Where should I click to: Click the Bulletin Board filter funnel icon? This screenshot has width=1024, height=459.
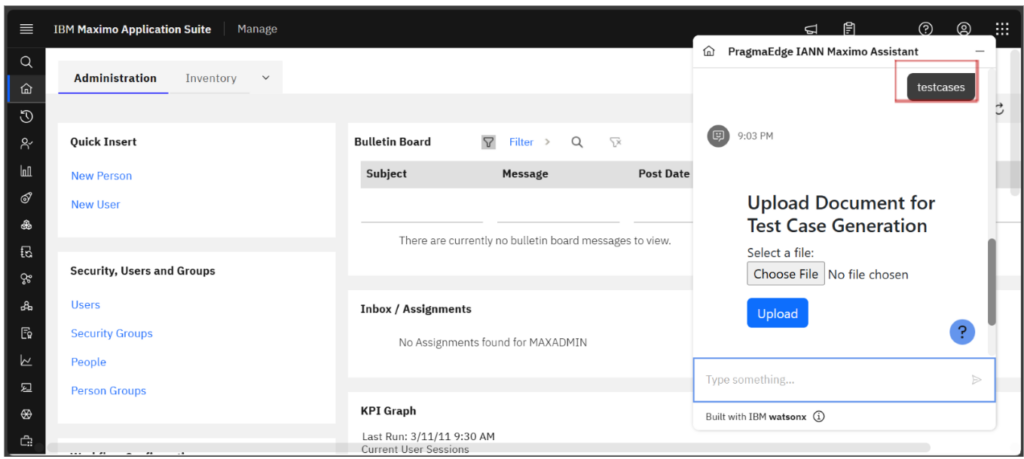[488, 142]
